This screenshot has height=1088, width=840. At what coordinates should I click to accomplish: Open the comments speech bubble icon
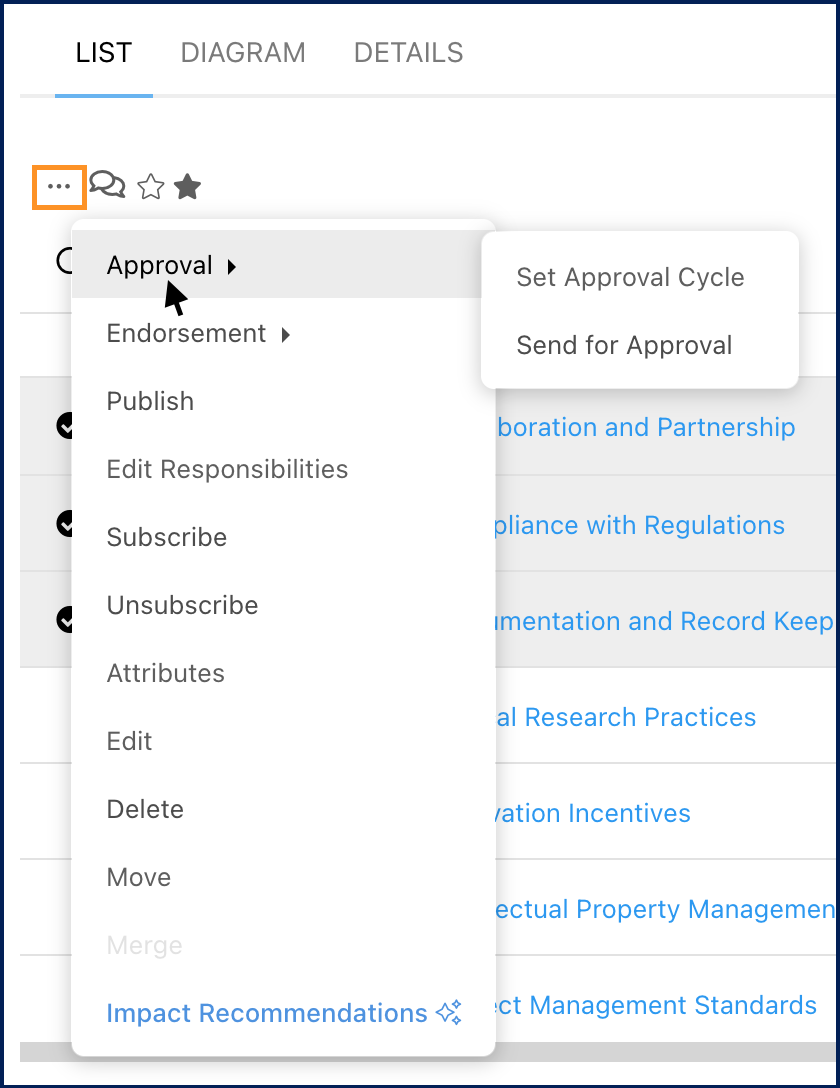click(x=107, y=185)
